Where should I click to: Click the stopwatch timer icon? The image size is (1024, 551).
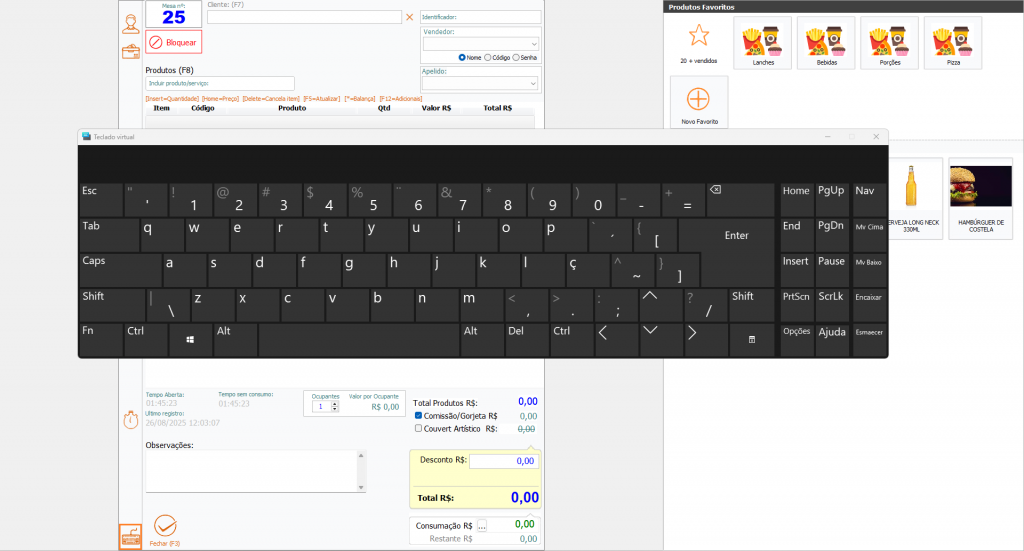tap(130, 419)
